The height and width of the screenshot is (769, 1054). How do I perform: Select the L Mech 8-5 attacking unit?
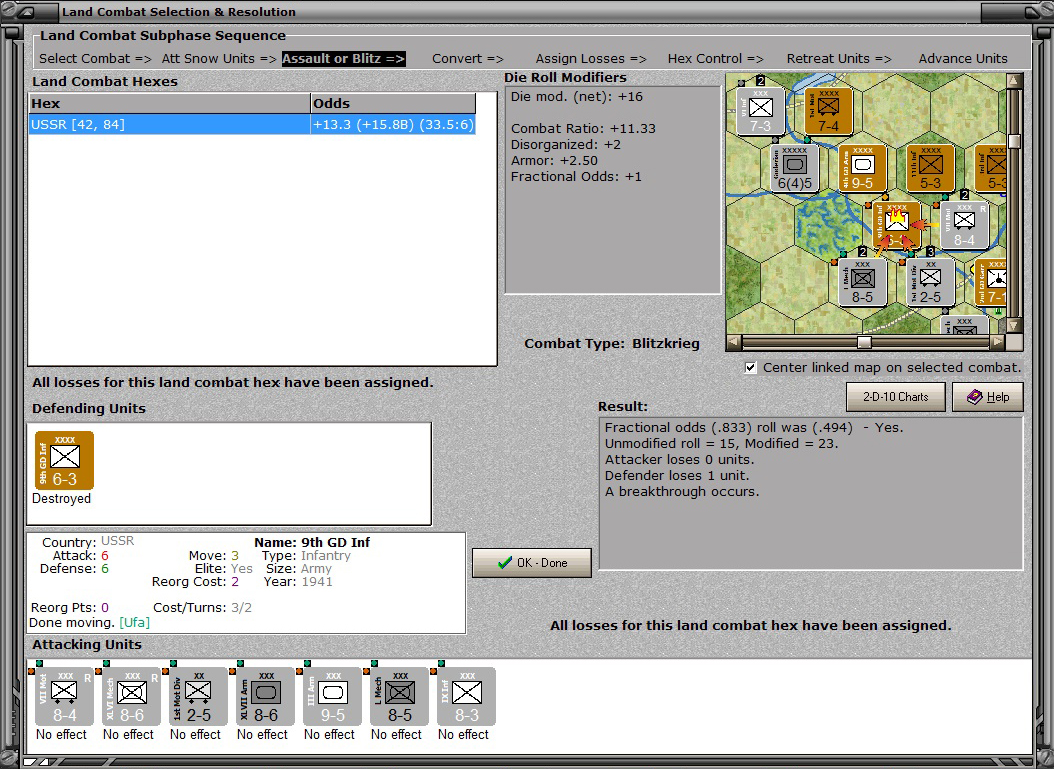coord(399,696)
